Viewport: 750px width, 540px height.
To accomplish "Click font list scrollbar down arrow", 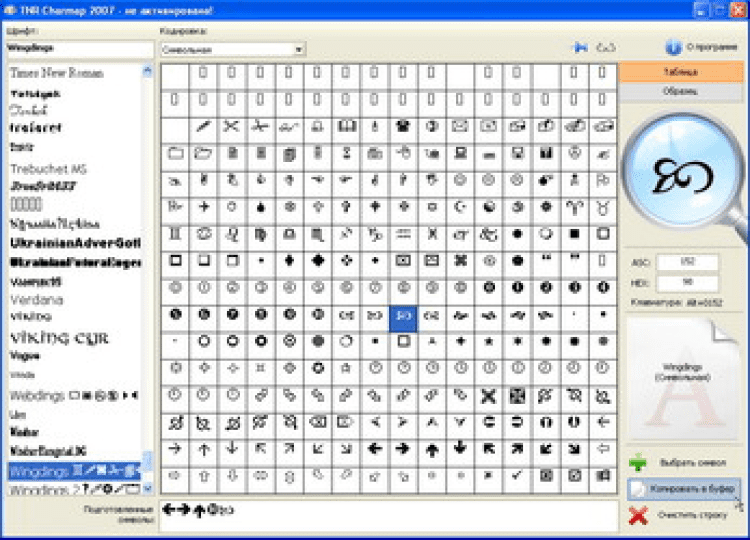I will [x=147, y=488].
